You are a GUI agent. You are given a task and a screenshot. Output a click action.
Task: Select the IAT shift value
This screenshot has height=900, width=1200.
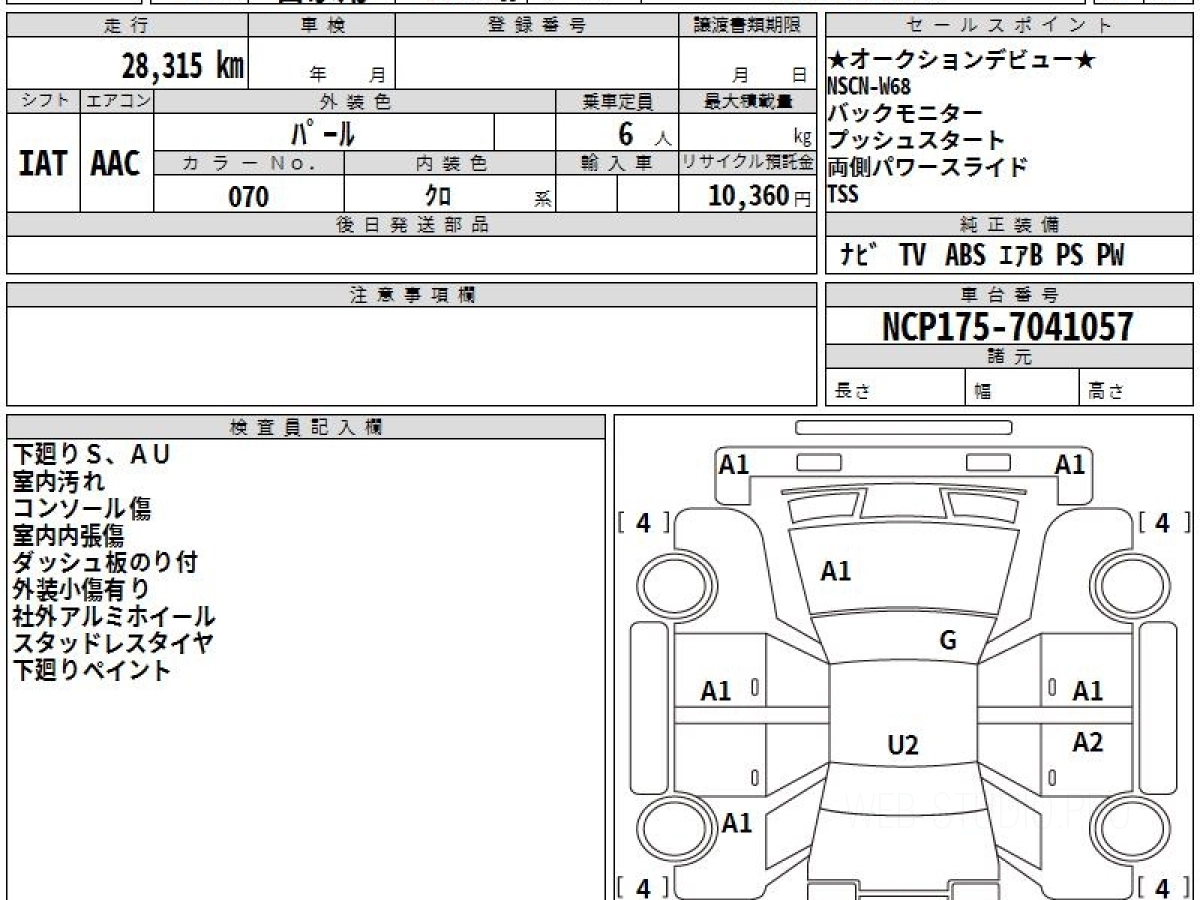(x=43, y=163)
